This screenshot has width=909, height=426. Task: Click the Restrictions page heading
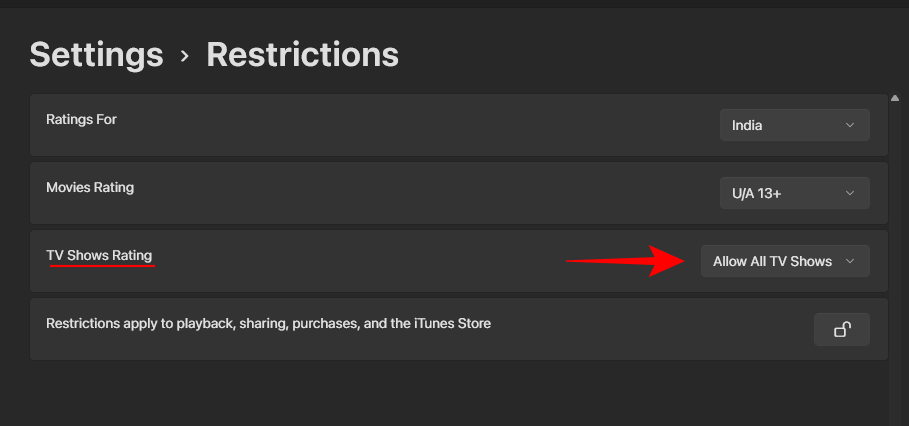[302, 54]
